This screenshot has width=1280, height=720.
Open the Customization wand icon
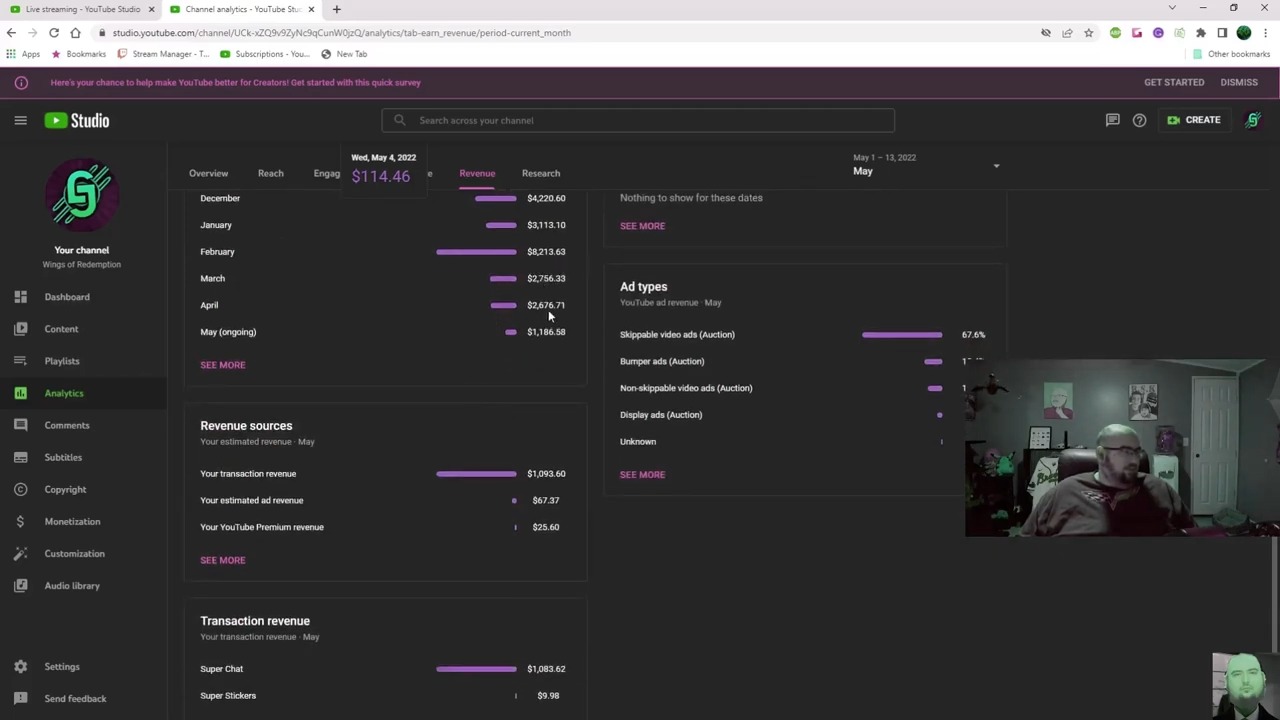(20, 553)
